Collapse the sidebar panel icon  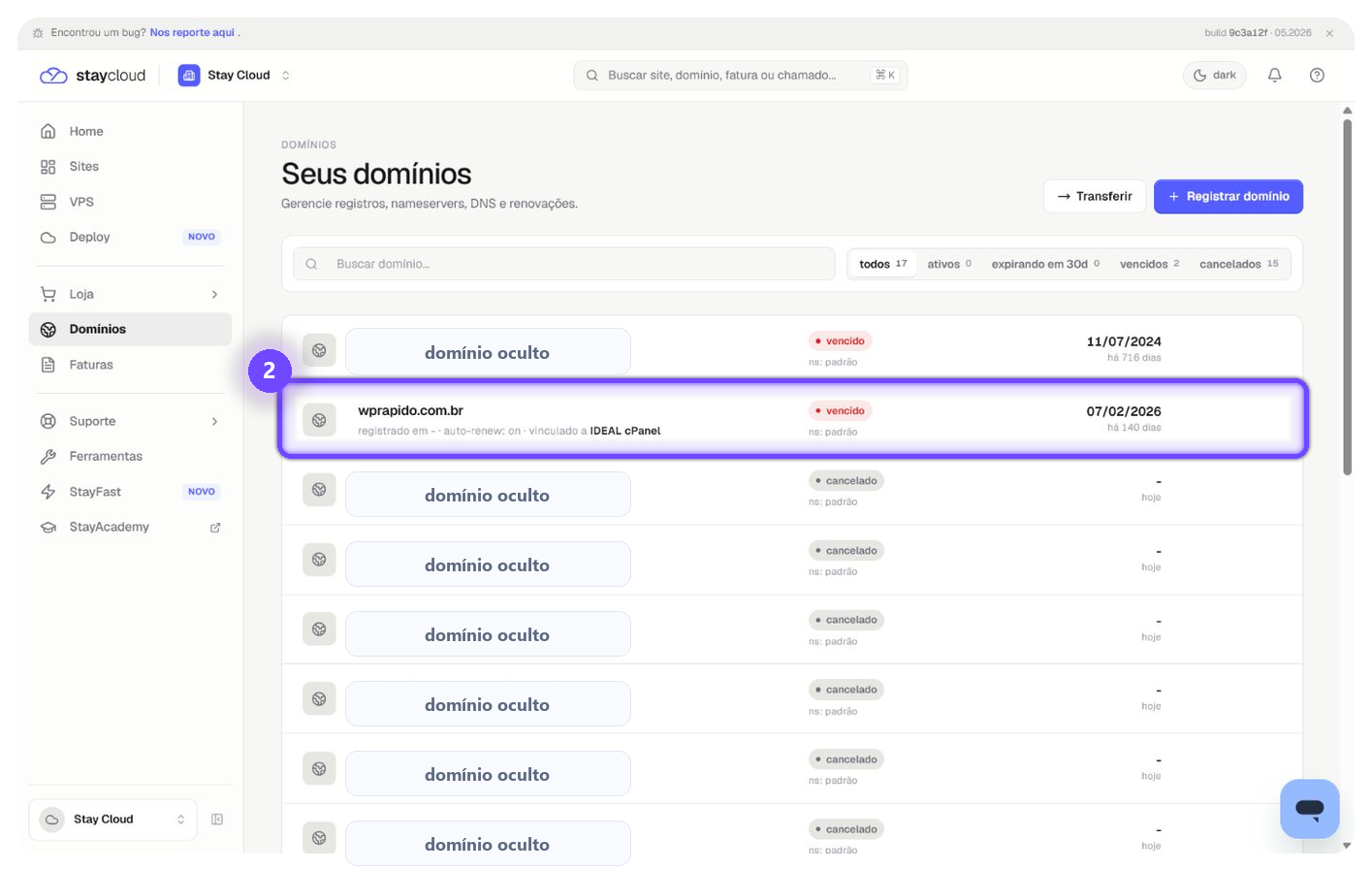[x=217, y=820]
